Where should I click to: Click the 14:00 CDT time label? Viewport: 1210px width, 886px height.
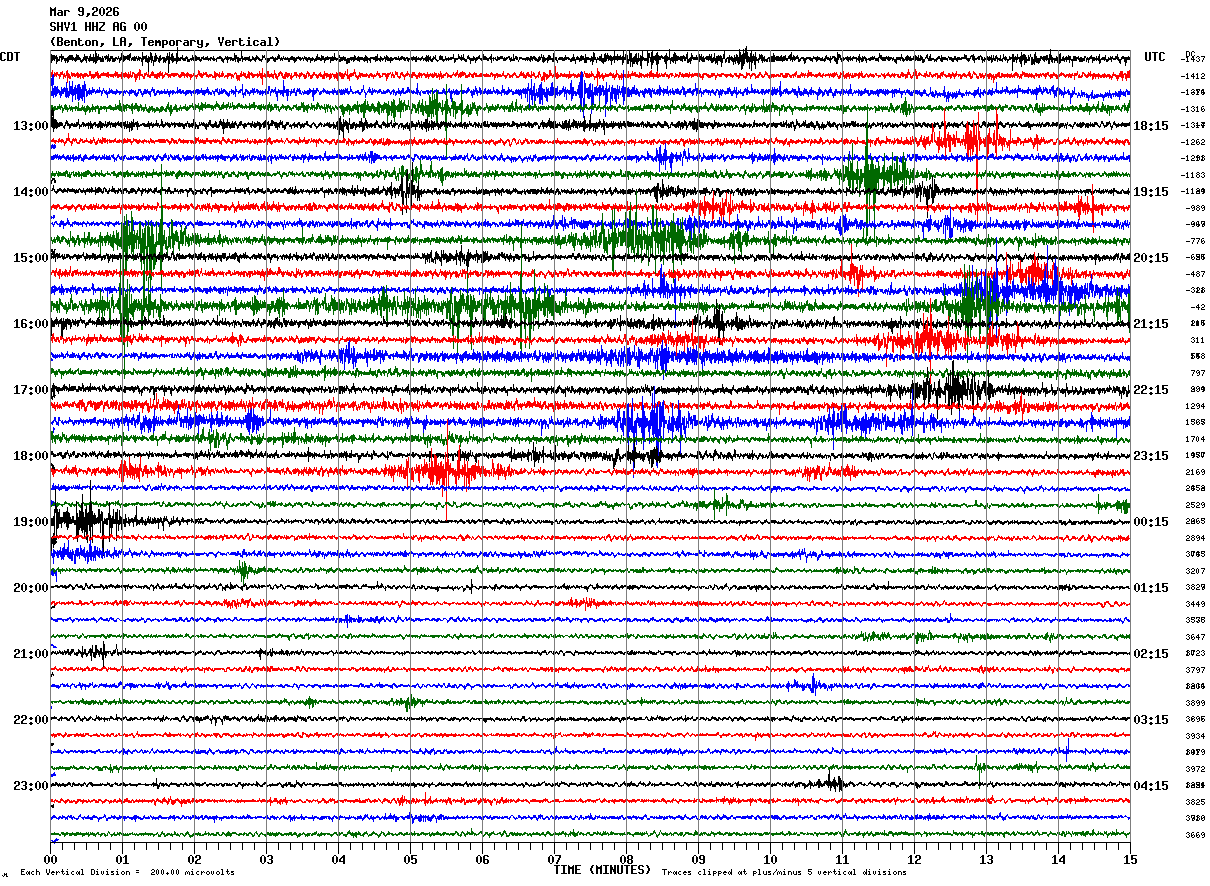31,192
